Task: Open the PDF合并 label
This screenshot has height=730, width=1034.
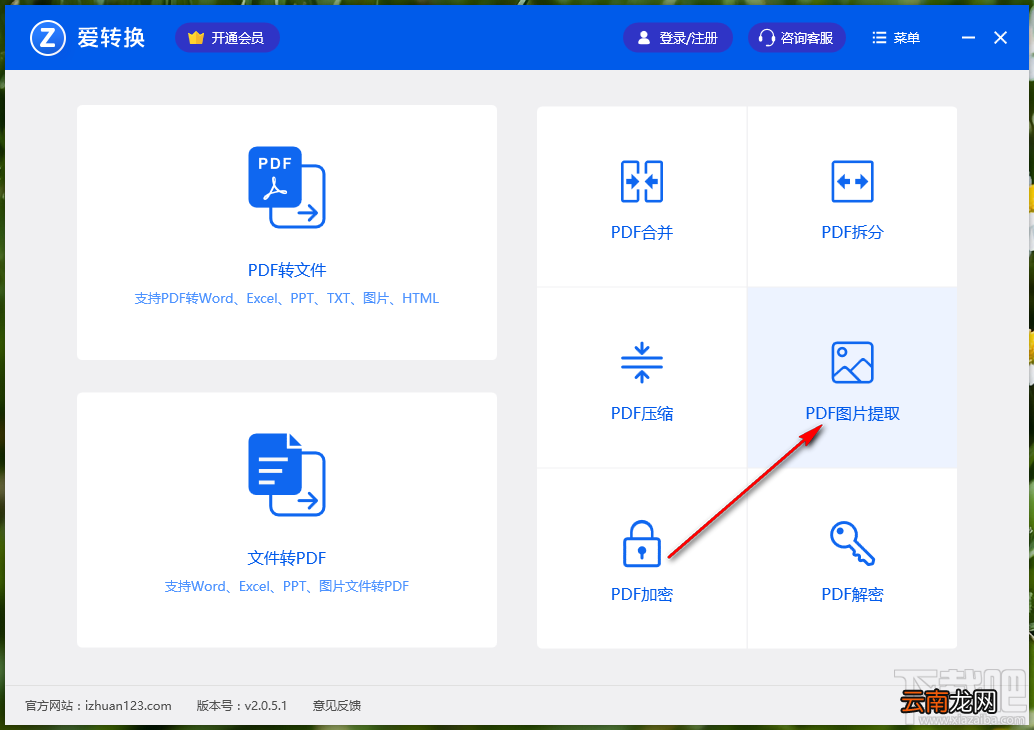Action: pos(642,232)
